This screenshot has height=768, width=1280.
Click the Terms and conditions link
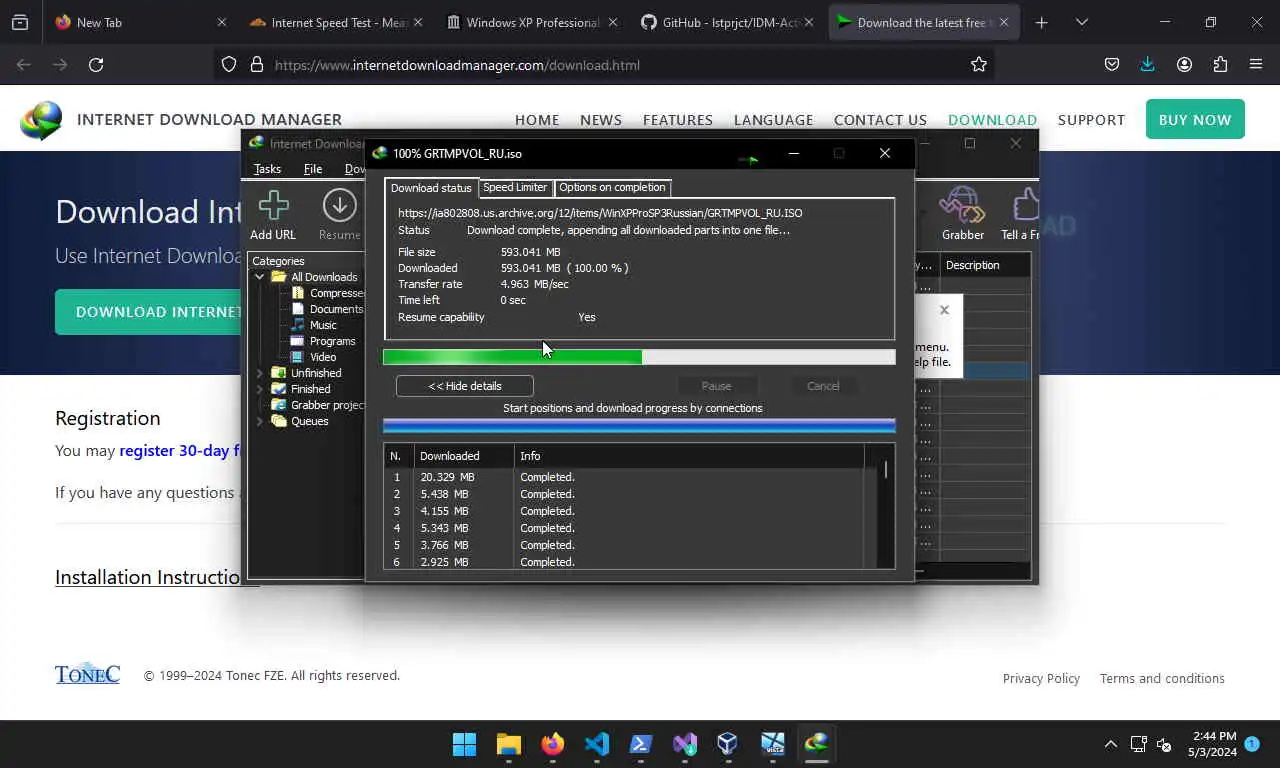pos(1162,678)
